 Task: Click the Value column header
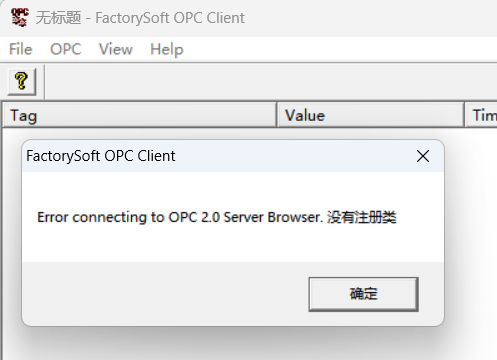[x=371, y=115]
